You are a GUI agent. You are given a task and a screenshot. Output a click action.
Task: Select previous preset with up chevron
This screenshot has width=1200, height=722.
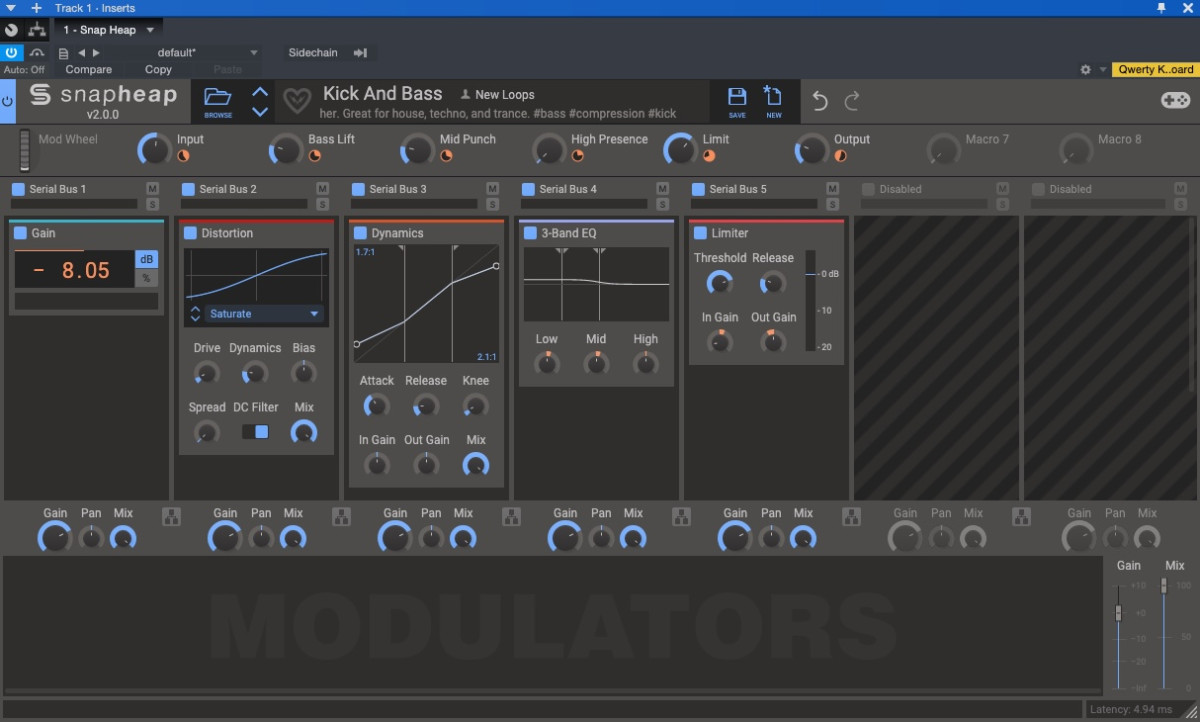[260, 92]
